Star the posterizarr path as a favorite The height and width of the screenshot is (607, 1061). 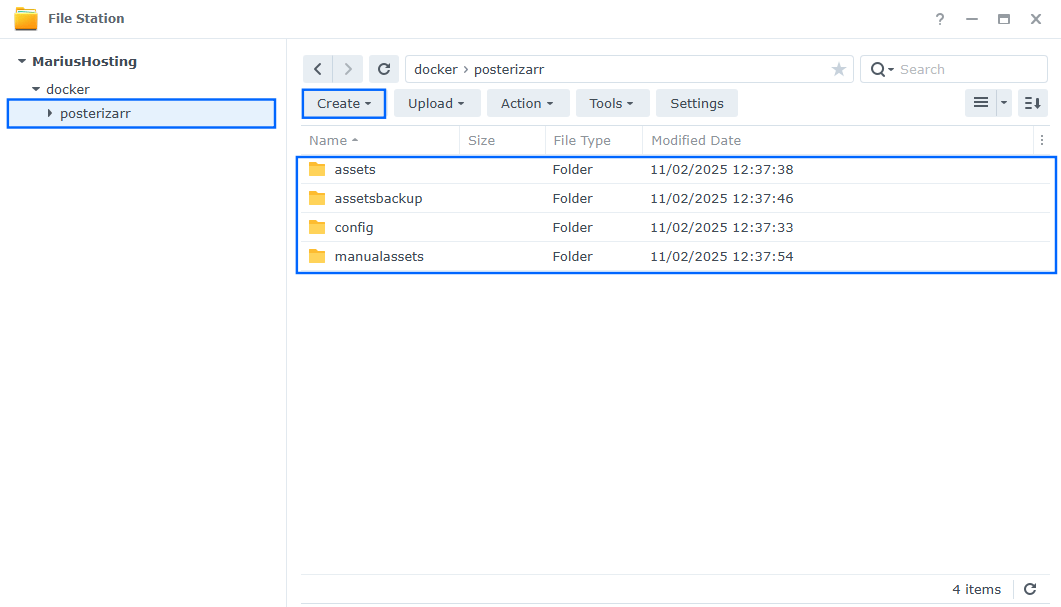tap(838, 68)
